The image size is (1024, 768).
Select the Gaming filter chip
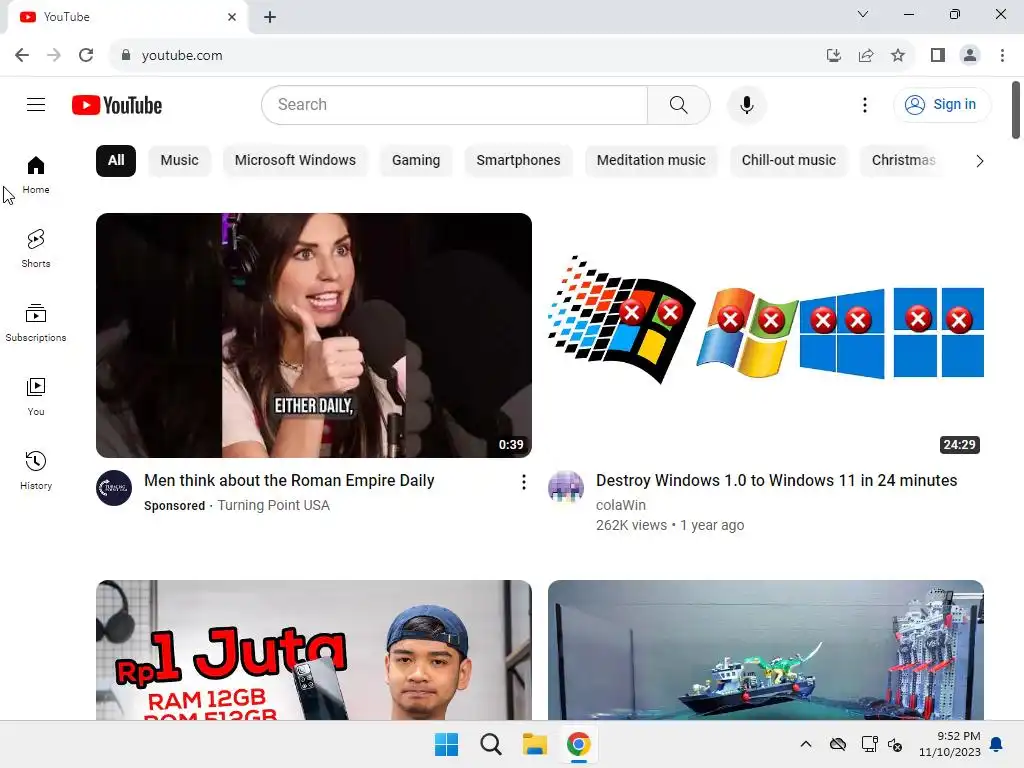point(416,161)
